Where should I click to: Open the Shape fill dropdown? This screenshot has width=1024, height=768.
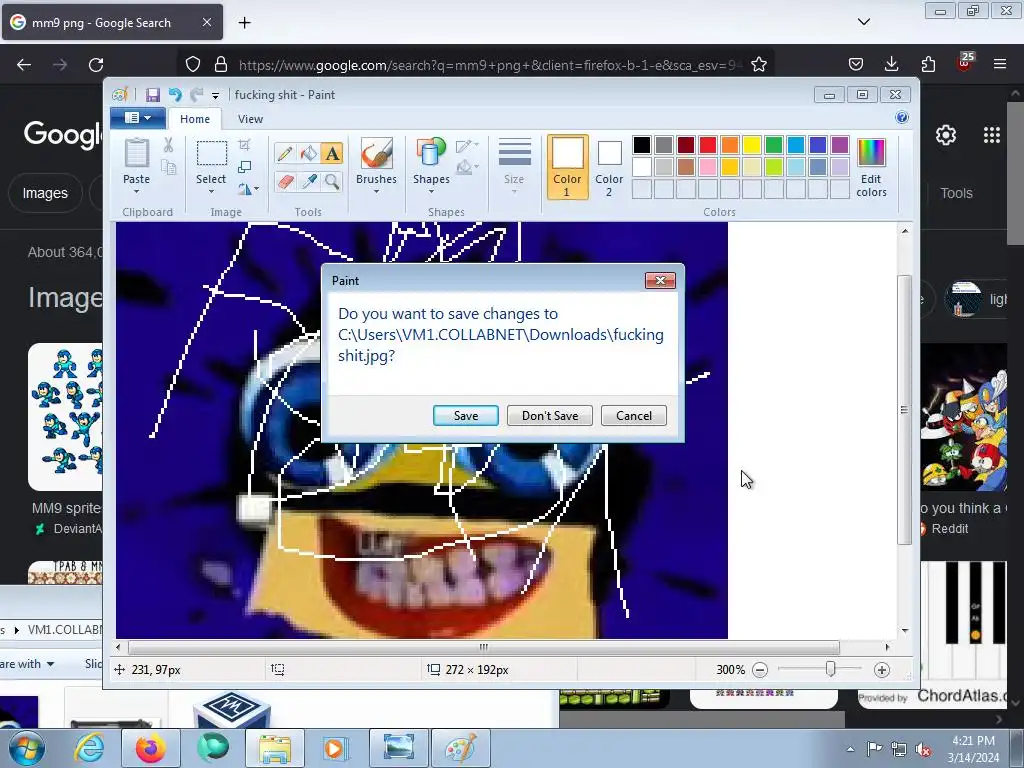[468, 168]
